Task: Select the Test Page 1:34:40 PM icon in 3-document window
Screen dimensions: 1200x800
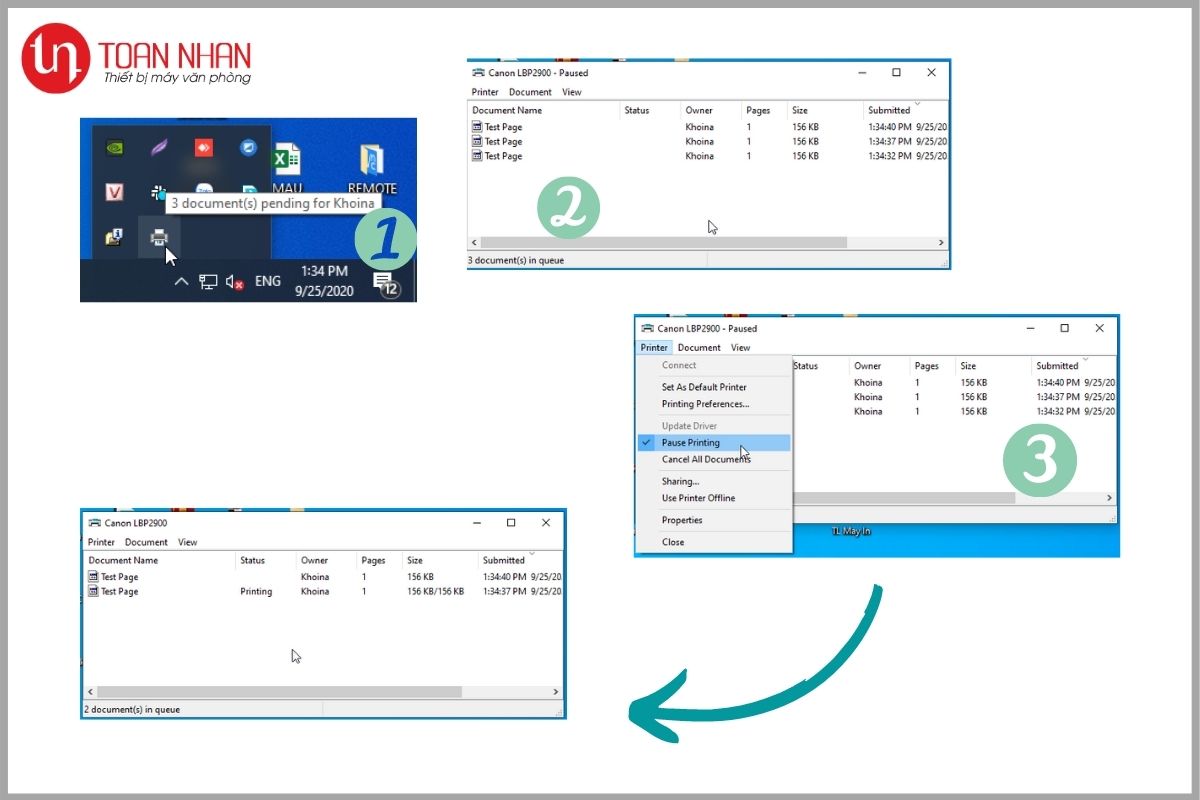Action: pos(477,127)
